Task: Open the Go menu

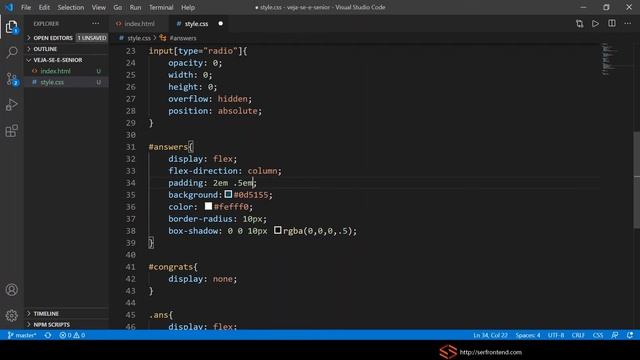Action: coord(118,7)
